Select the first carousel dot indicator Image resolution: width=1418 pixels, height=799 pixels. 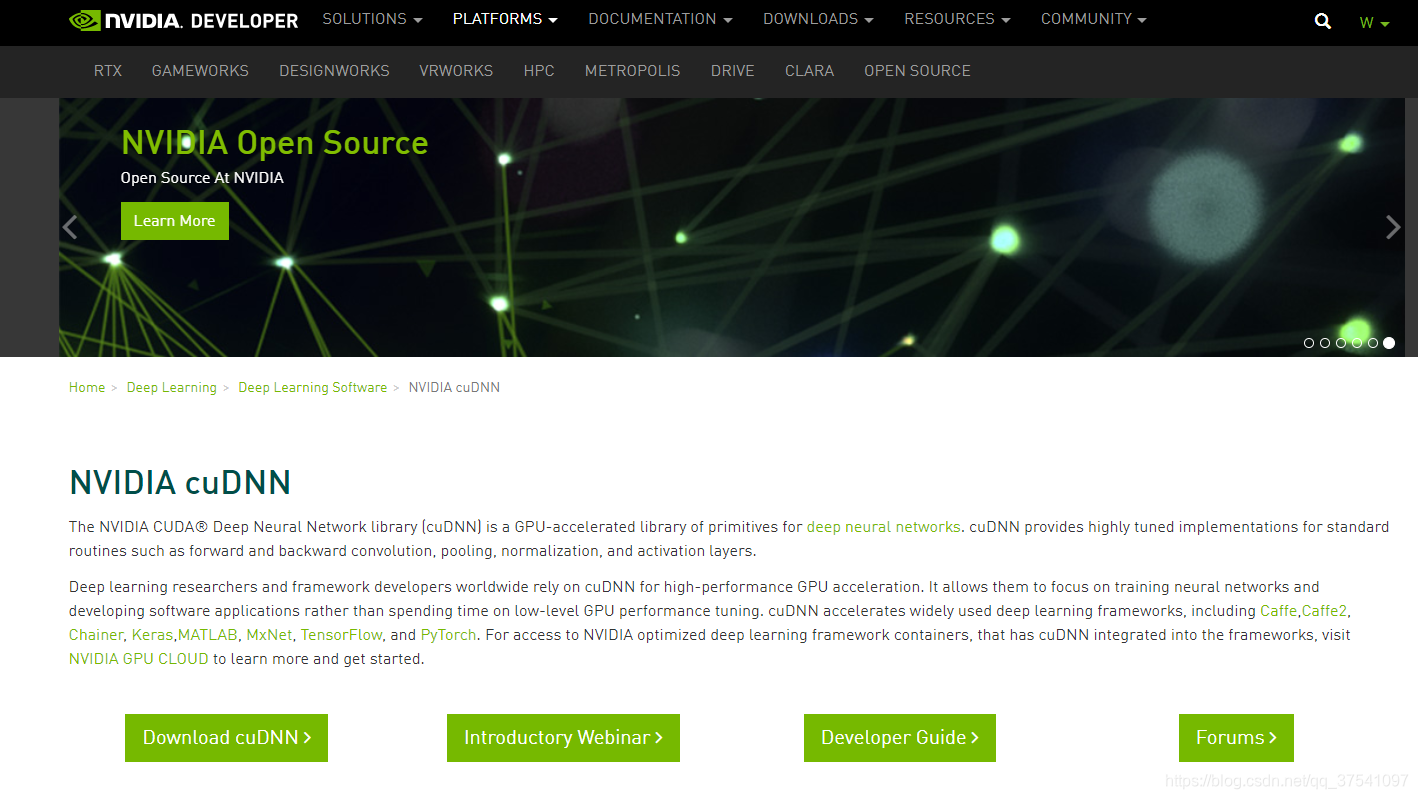coord(1309,343)
